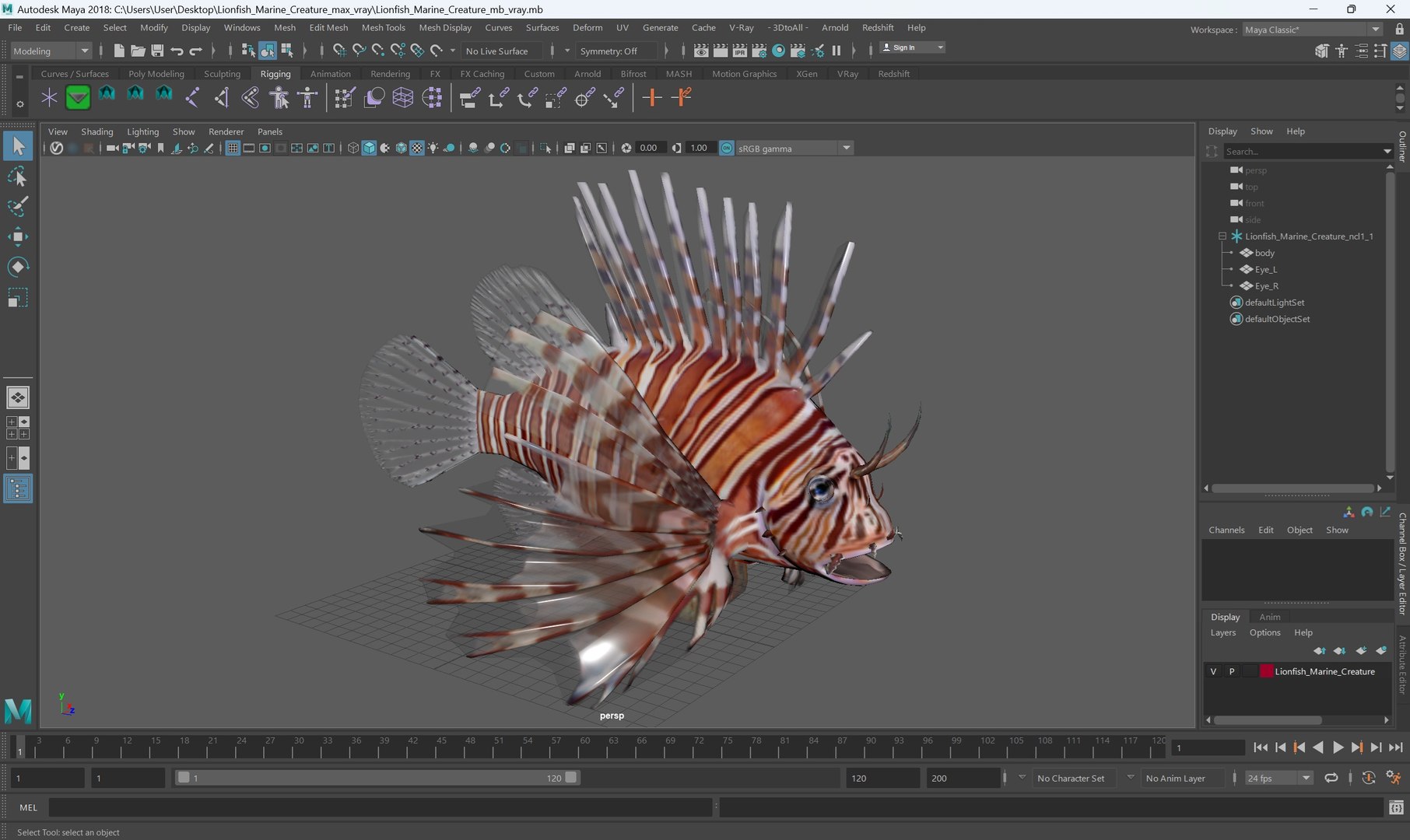Open a scene with the folder icon
The height and width of the screenshot is (840, 1410).
tap(138, 51)
